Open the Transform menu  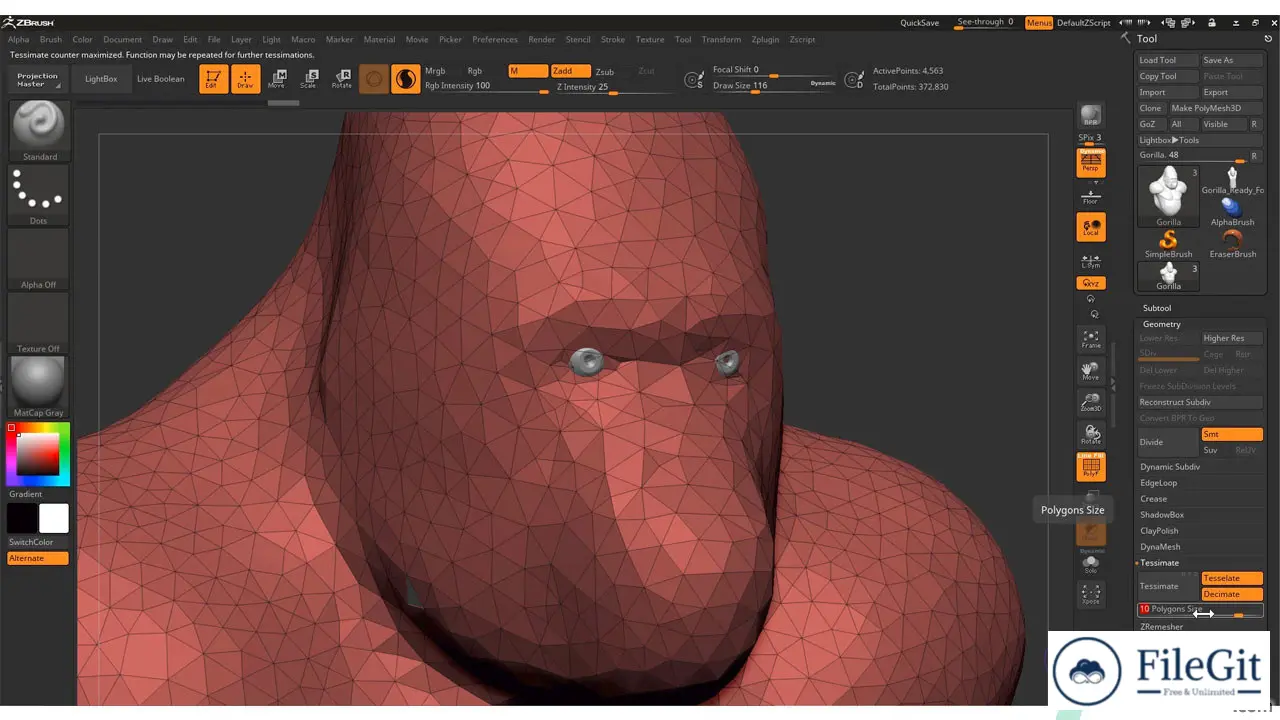click(x=721, y=39)
